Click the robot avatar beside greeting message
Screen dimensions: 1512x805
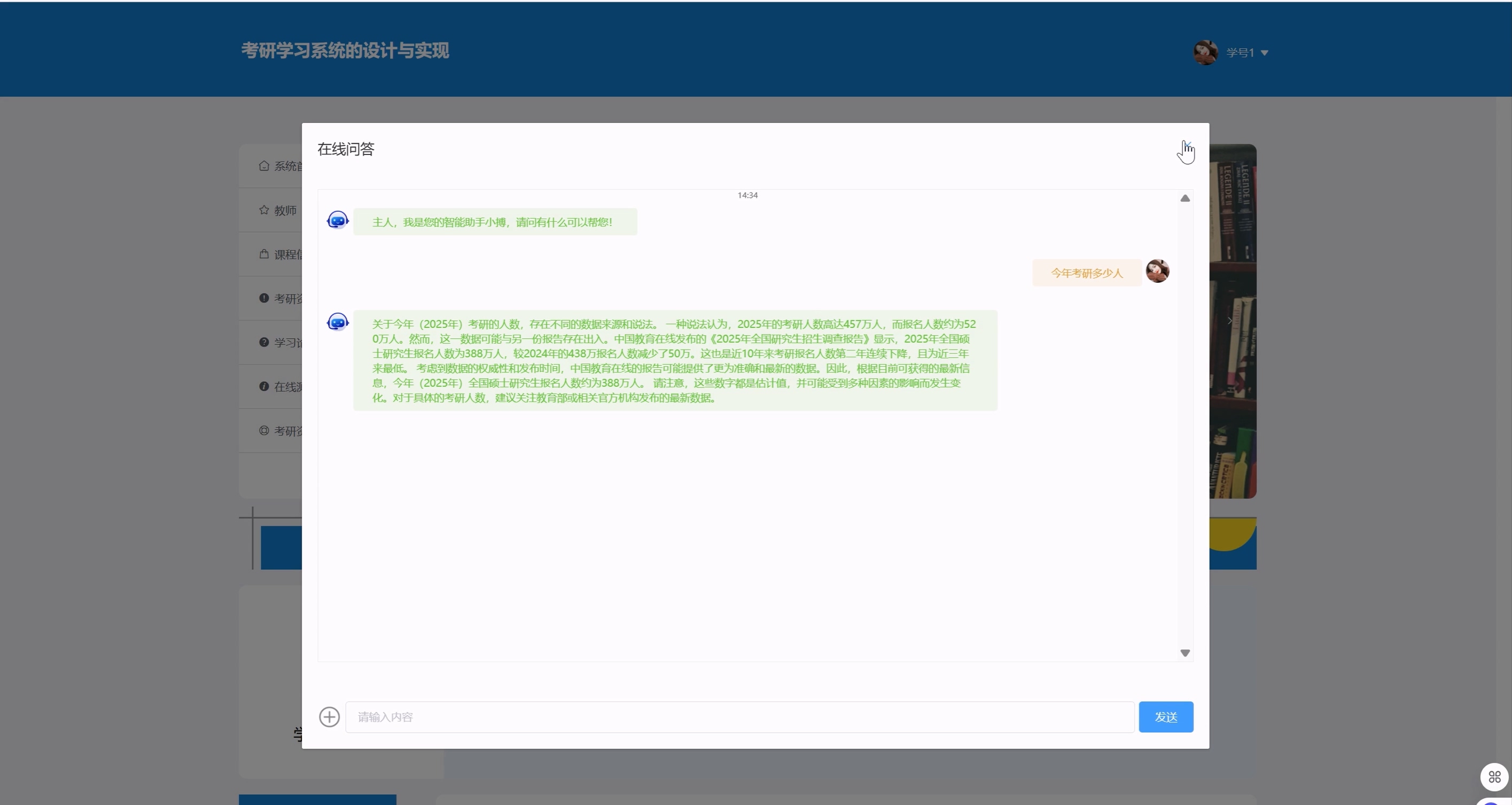(338, 220)
